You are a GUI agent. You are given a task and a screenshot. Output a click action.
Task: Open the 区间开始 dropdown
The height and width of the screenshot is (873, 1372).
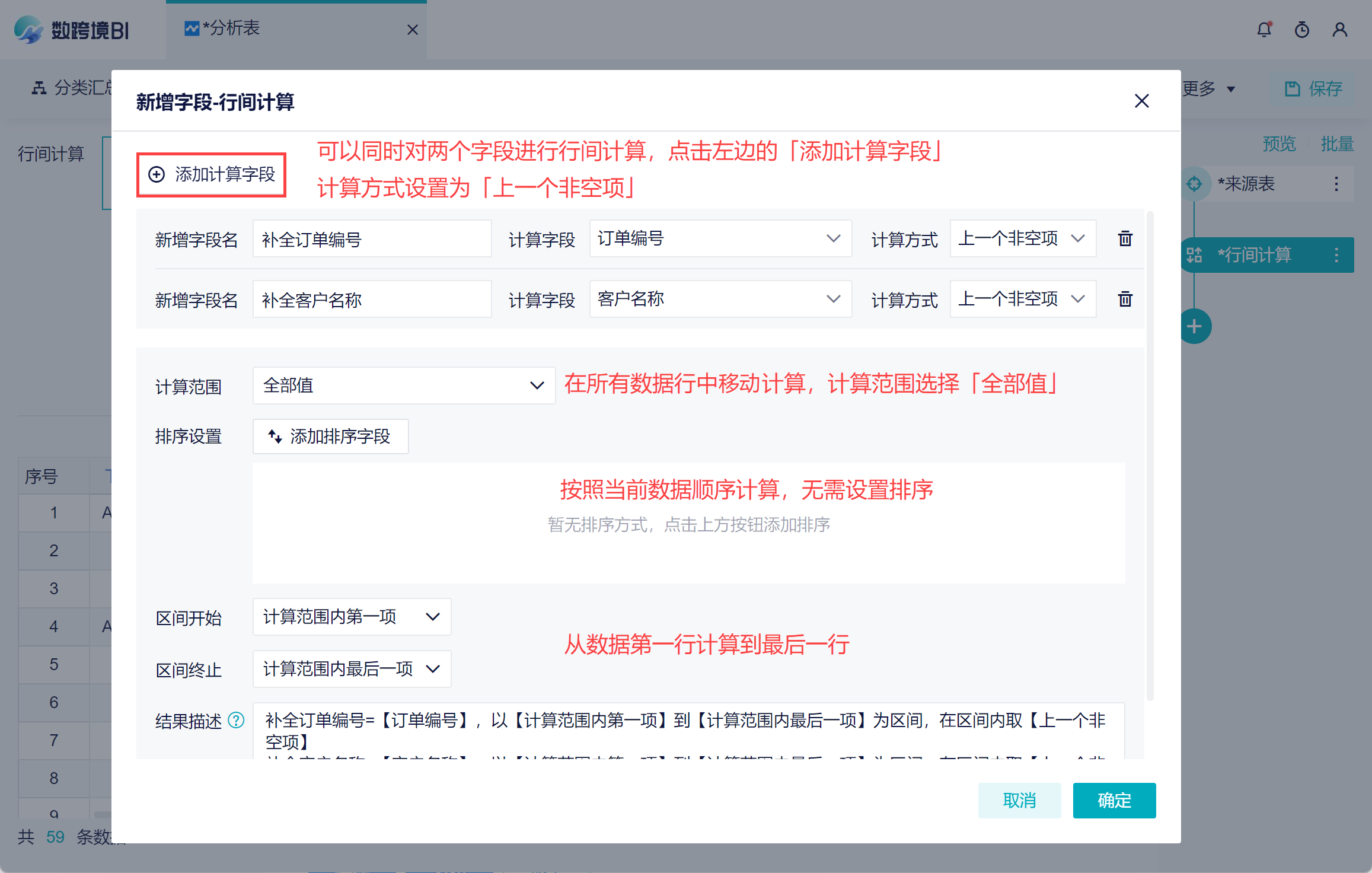click(x=351, y=617)
